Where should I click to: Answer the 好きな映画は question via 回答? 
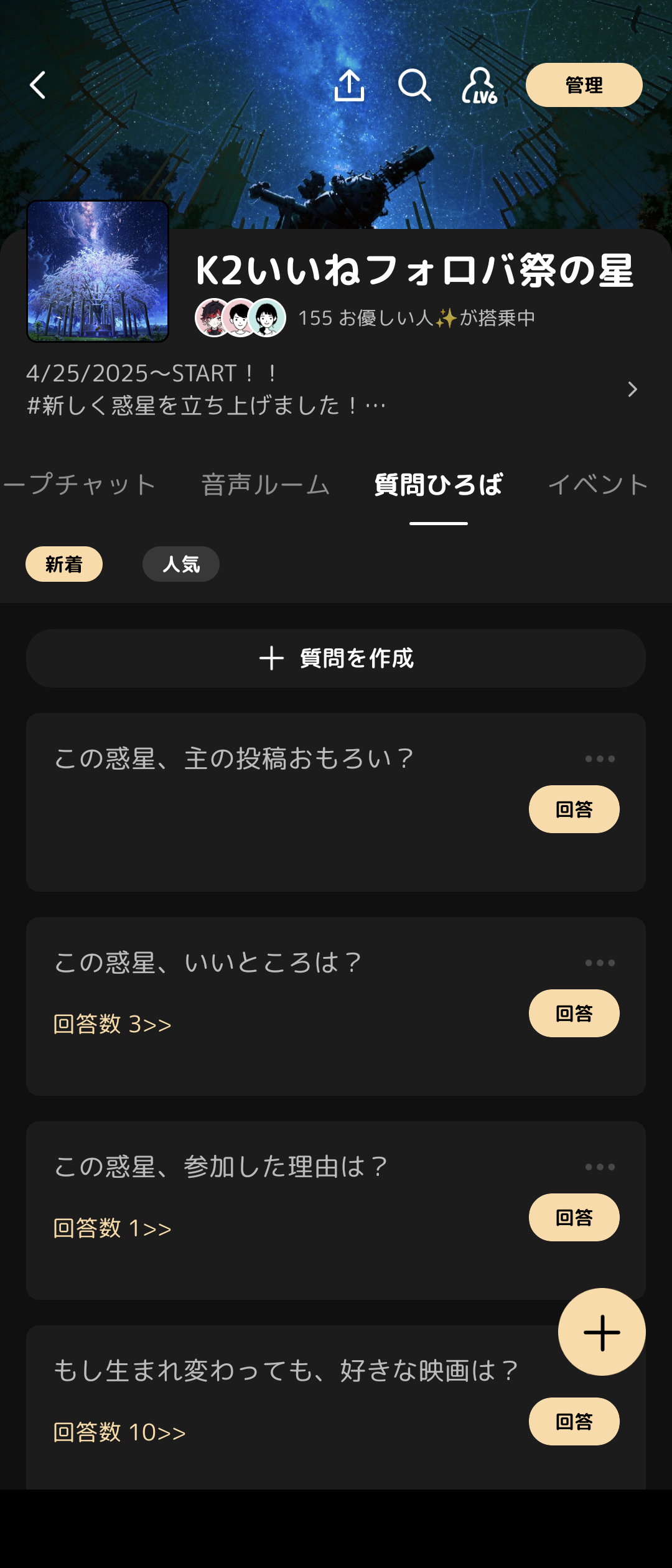574,1421
